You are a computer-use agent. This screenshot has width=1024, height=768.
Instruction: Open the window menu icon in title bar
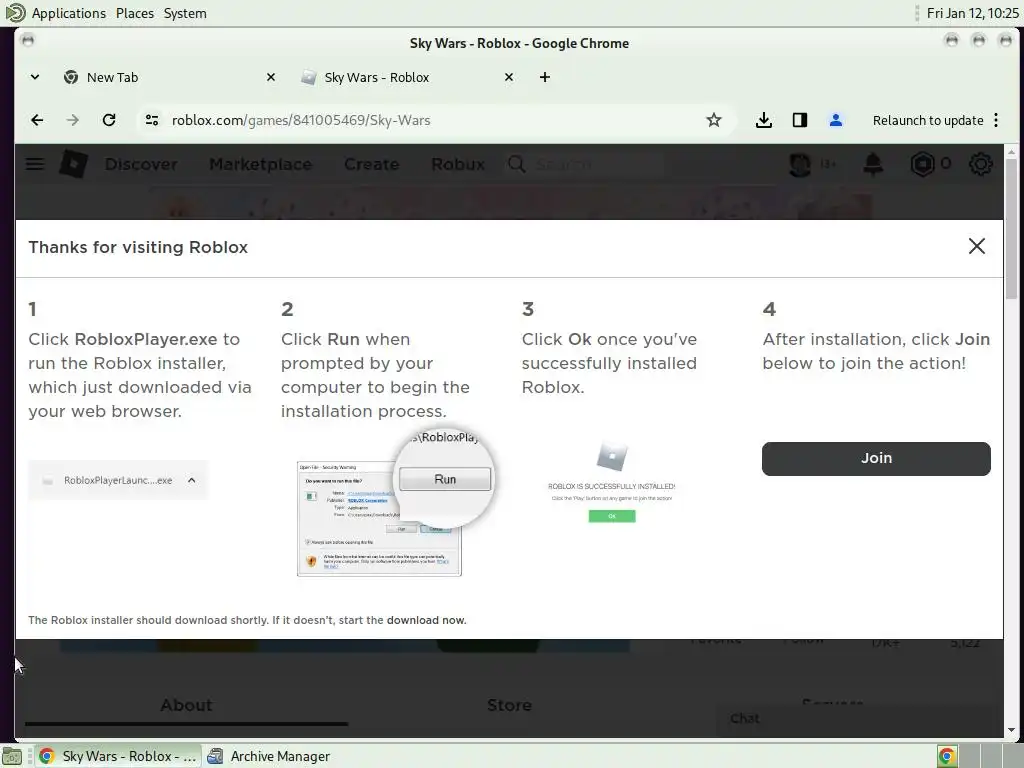pyautogui.click(x=27, y=40)
